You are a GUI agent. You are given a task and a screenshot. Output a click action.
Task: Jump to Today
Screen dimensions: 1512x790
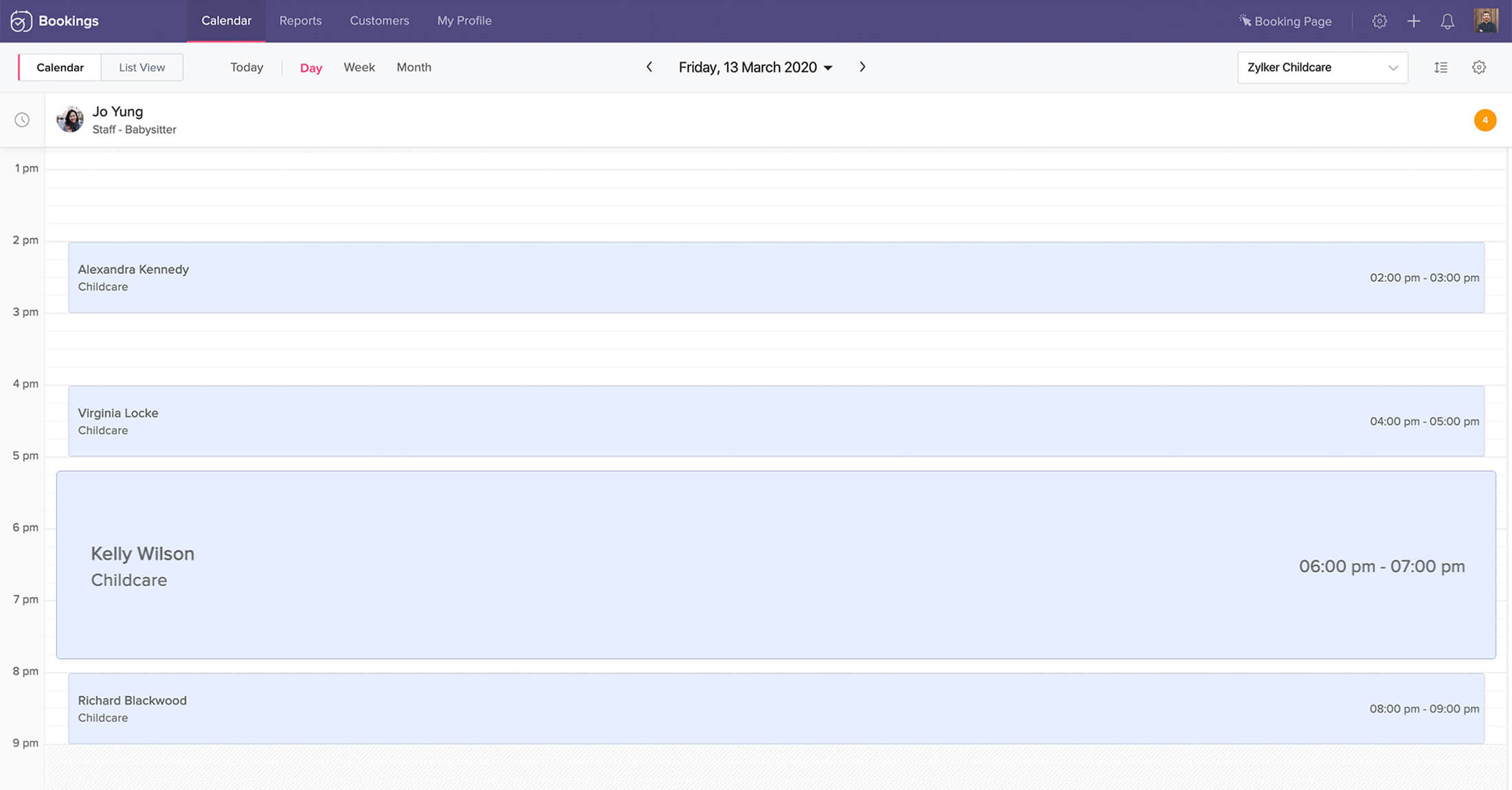[x=247, y=67]
